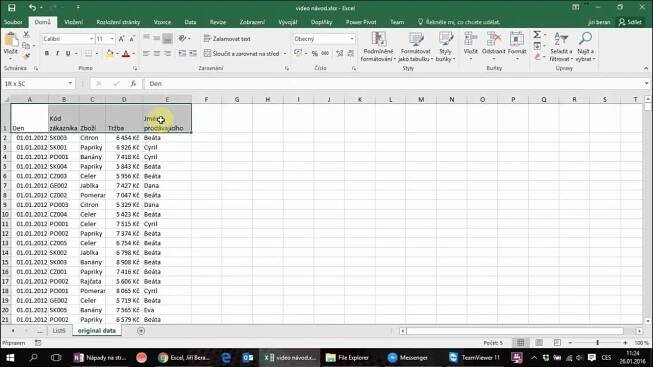653x367 pixels.
Task: Click the formula bar containing Den
Action: (395, 84)
